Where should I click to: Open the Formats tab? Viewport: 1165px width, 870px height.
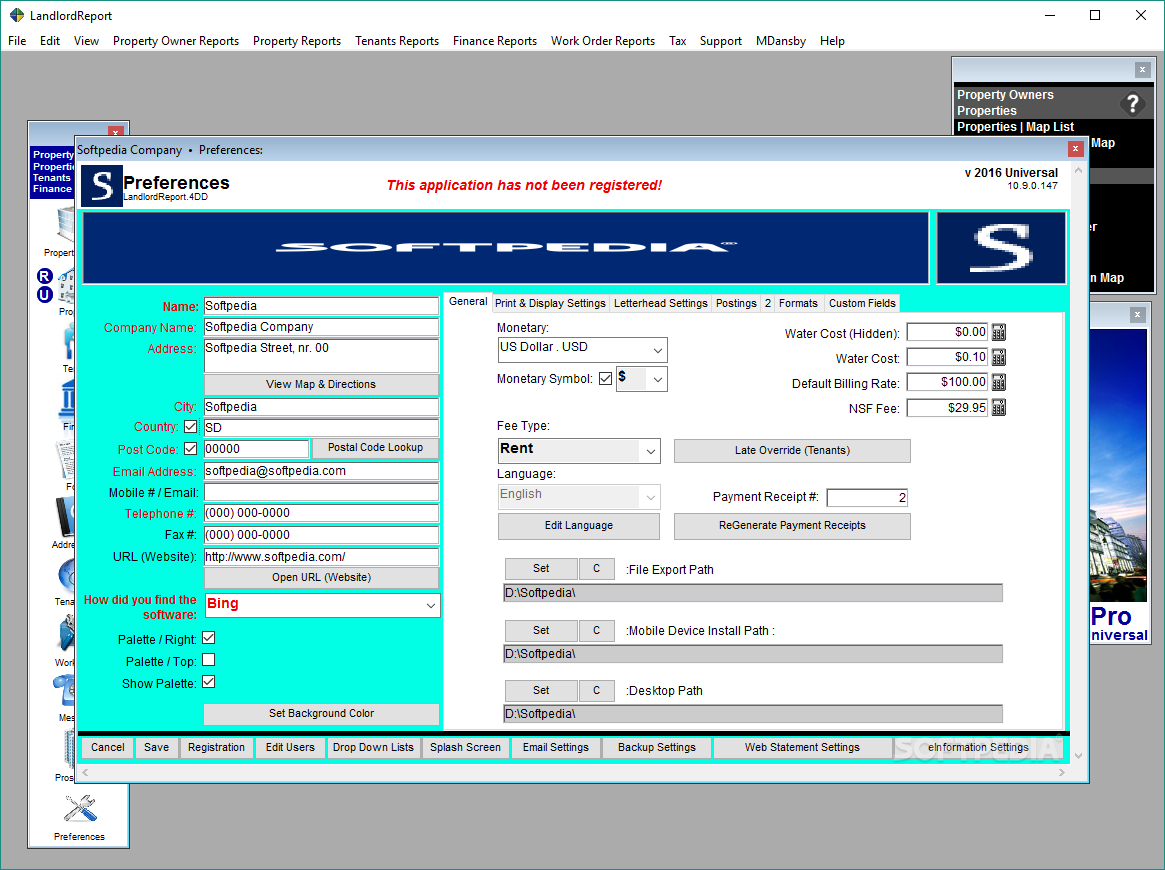coord(799,303)
